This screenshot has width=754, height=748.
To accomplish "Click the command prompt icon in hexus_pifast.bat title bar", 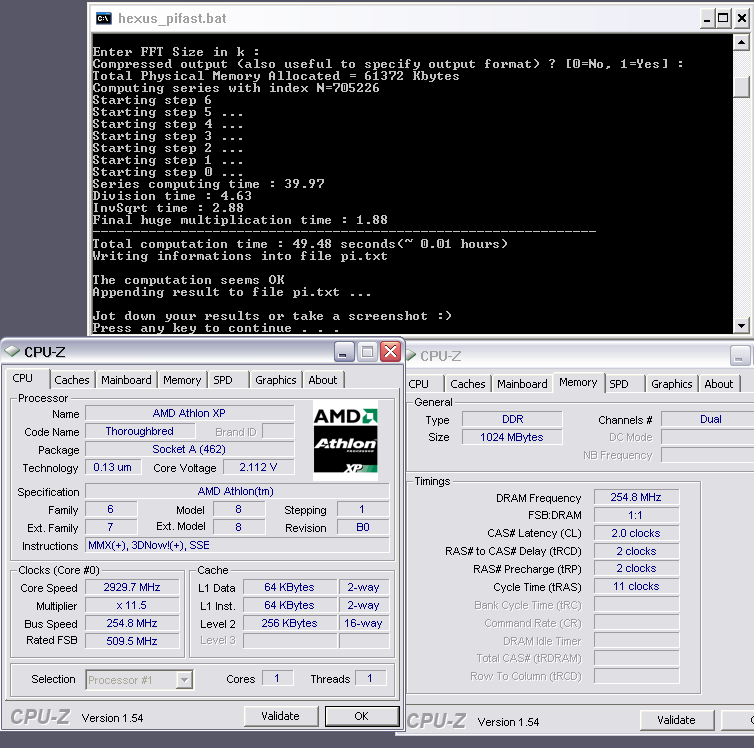I will coord(103,18).
